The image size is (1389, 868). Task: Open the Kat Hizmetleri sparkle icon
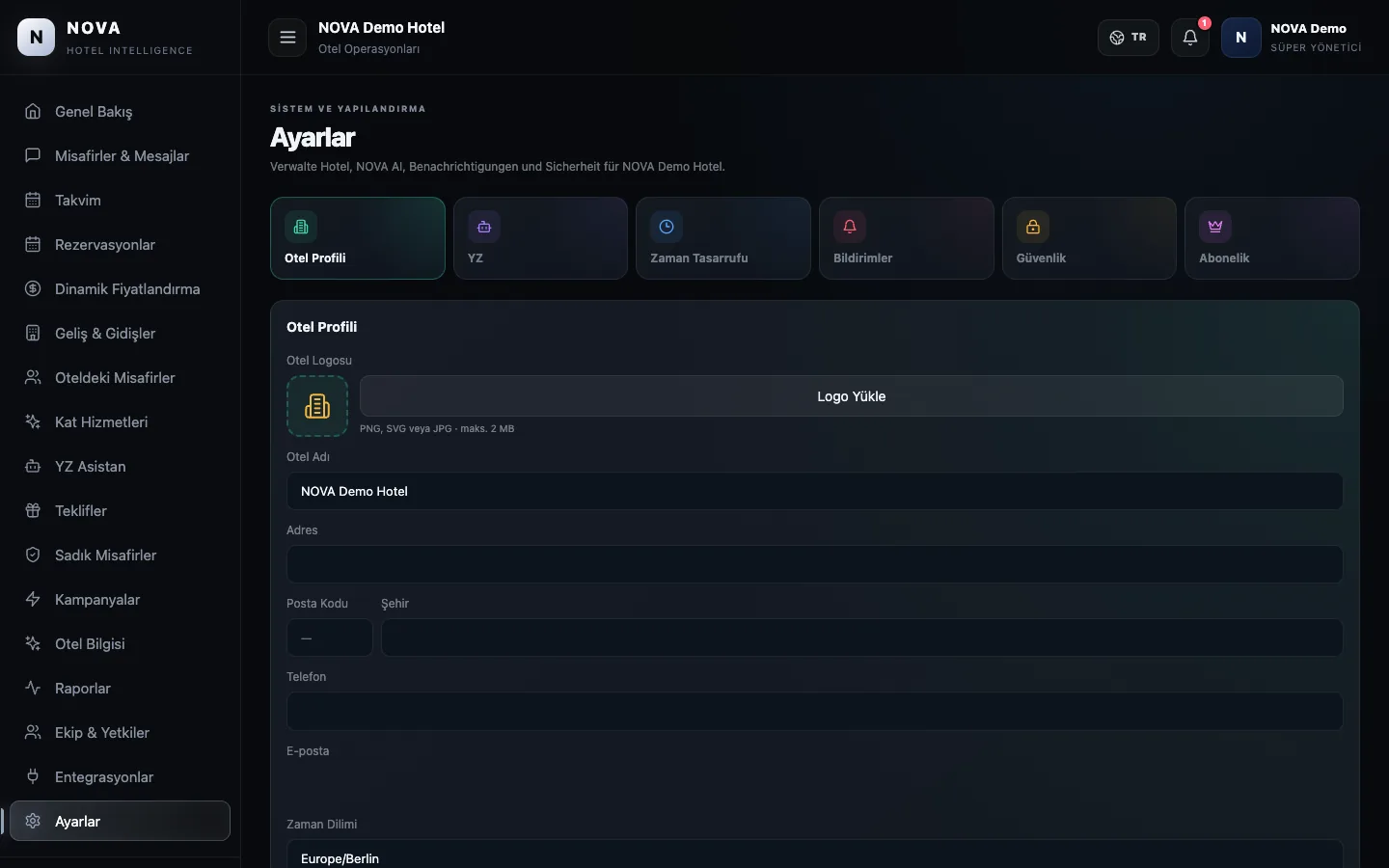point(33,421)
